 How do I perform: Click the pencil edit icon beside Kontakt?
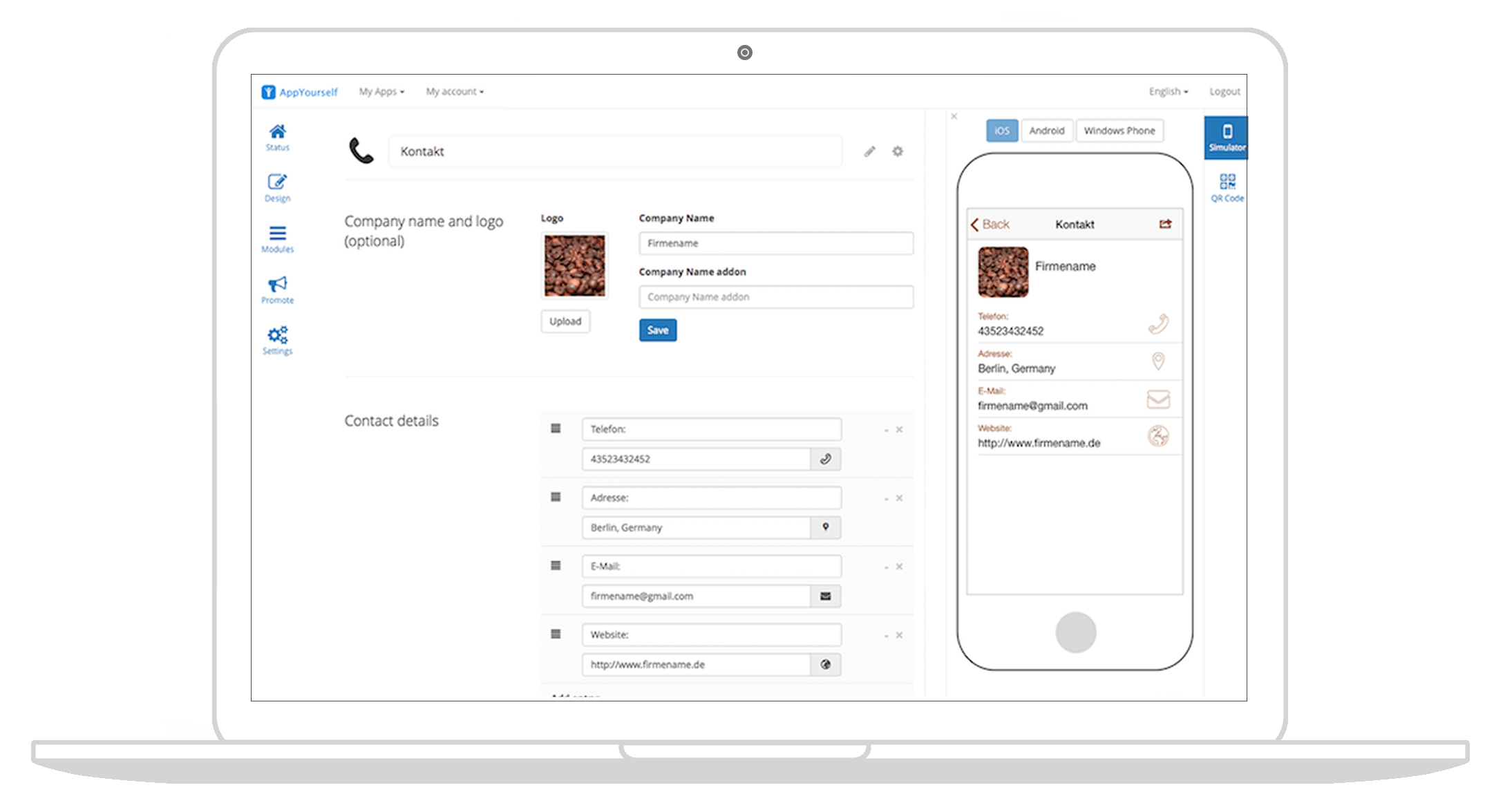tap(869, 151)
